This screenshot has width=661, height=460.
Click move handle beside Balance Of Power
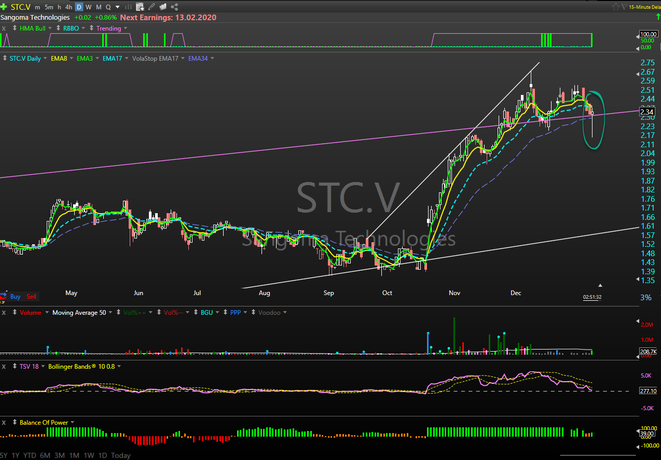14,422
